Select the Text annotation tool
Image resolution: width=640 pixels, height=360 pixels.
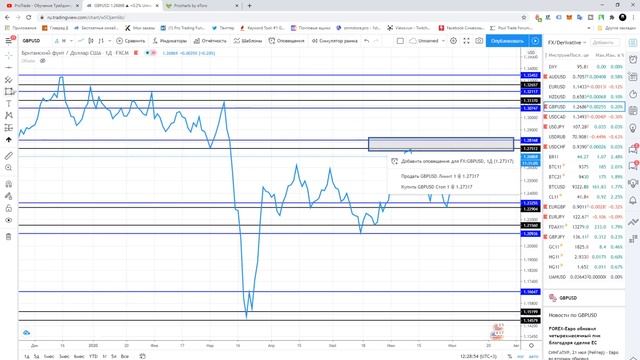tap(9, 104)
